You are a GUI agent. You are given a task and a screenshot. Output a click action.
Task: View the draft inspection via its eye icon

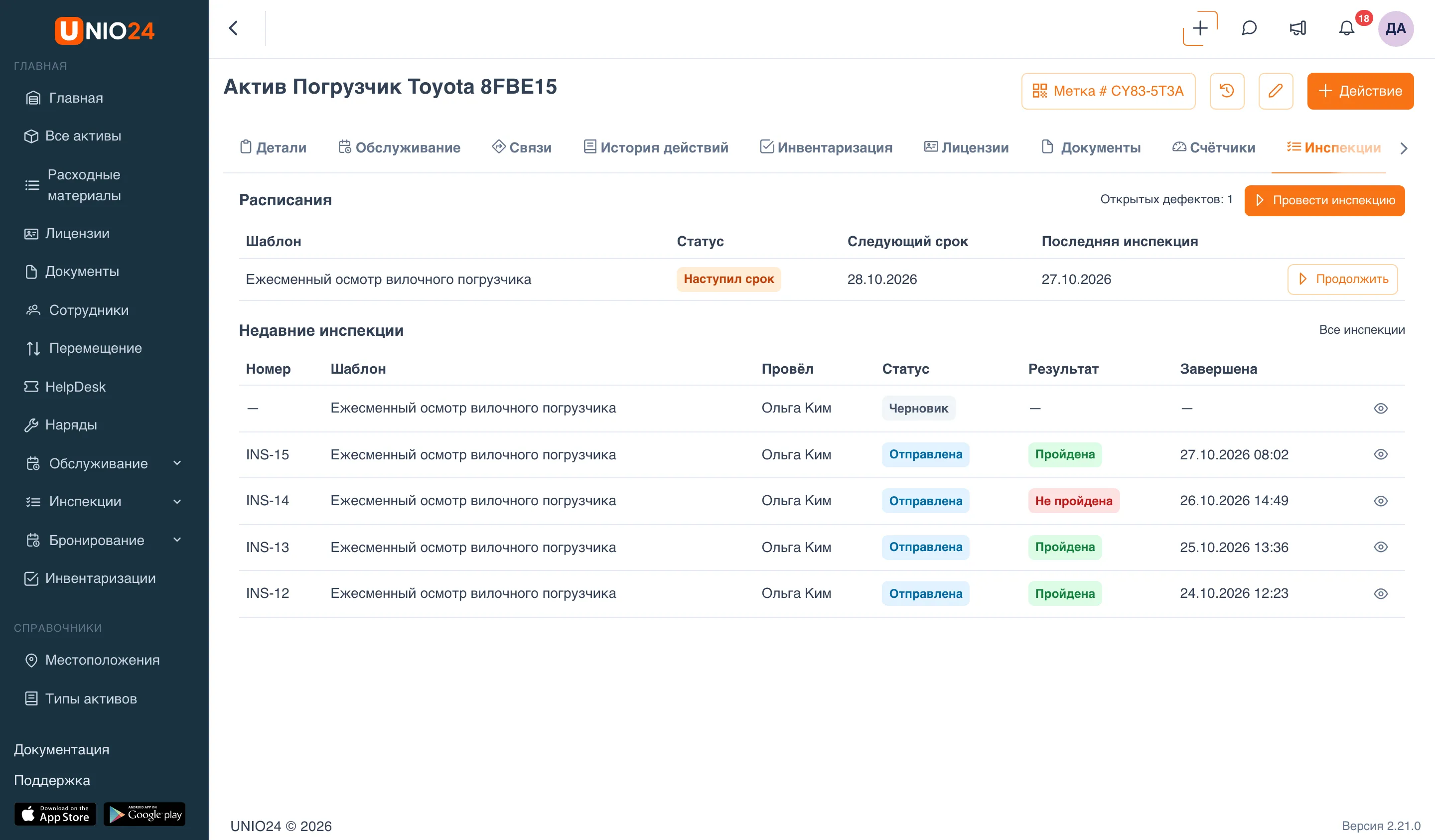click(x=1380, y=409)
